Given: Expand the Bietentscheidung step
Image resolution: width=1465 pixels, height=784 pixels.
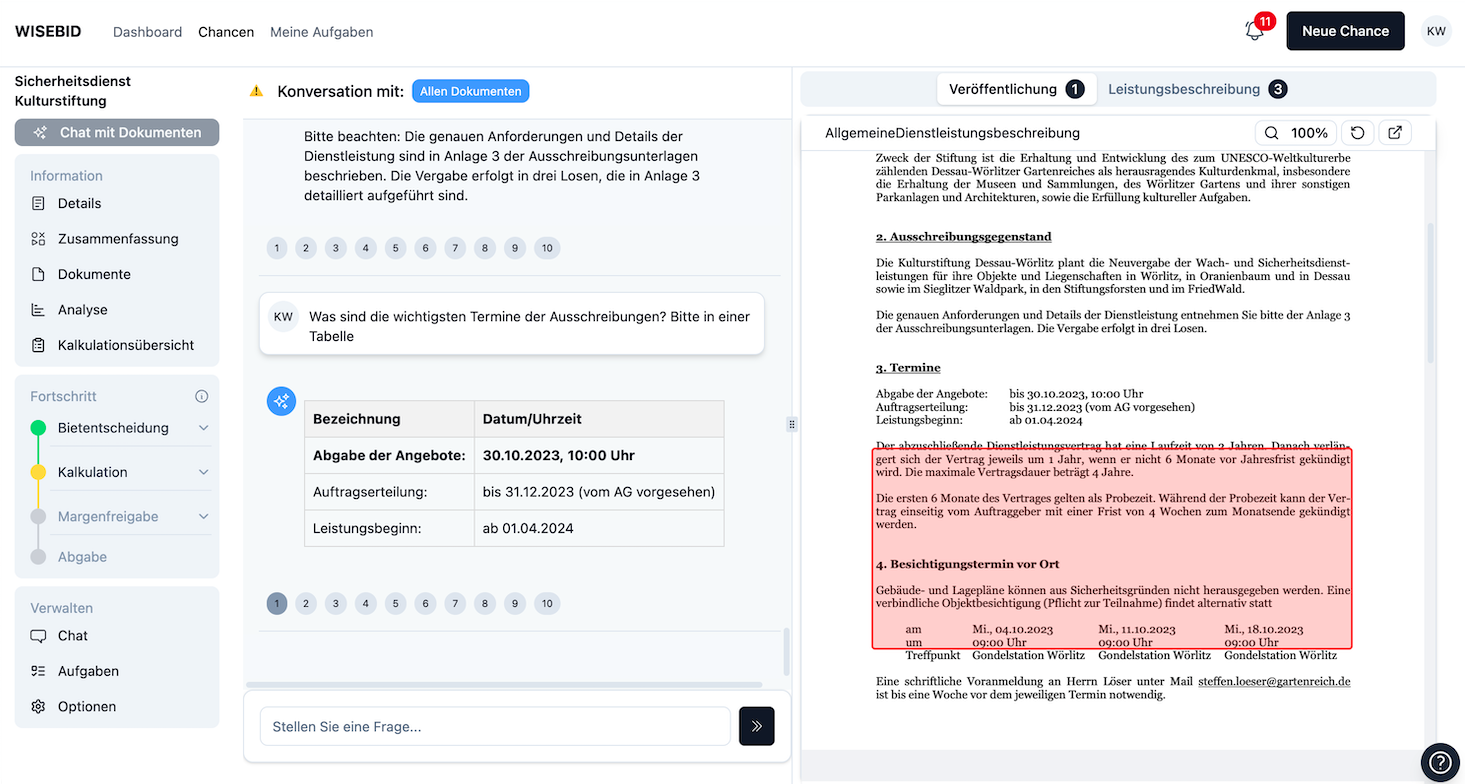Looking at the screenshot, I should 204,428.
